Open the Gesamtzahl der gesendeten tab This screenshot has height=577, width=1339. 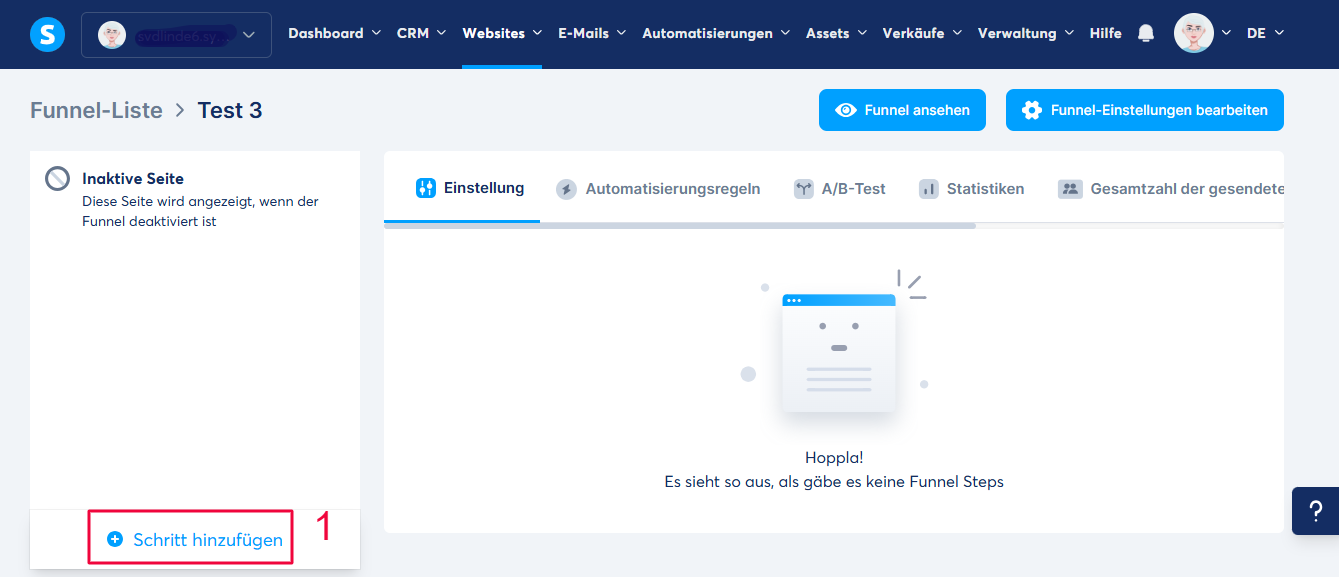coord(1171,189)
